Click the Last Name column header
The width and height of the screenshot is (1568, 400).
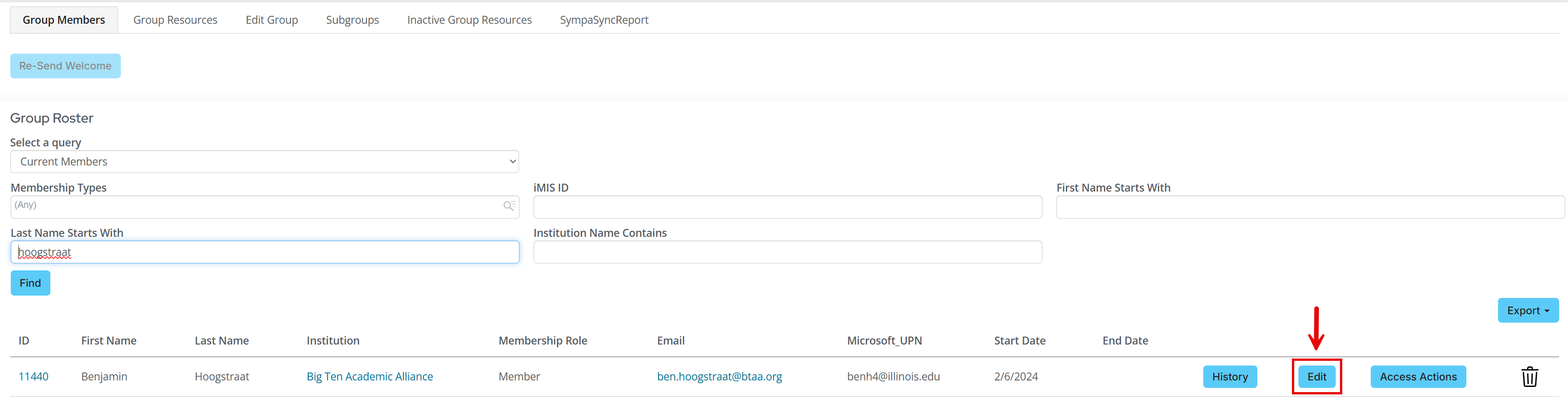point(222,341)
